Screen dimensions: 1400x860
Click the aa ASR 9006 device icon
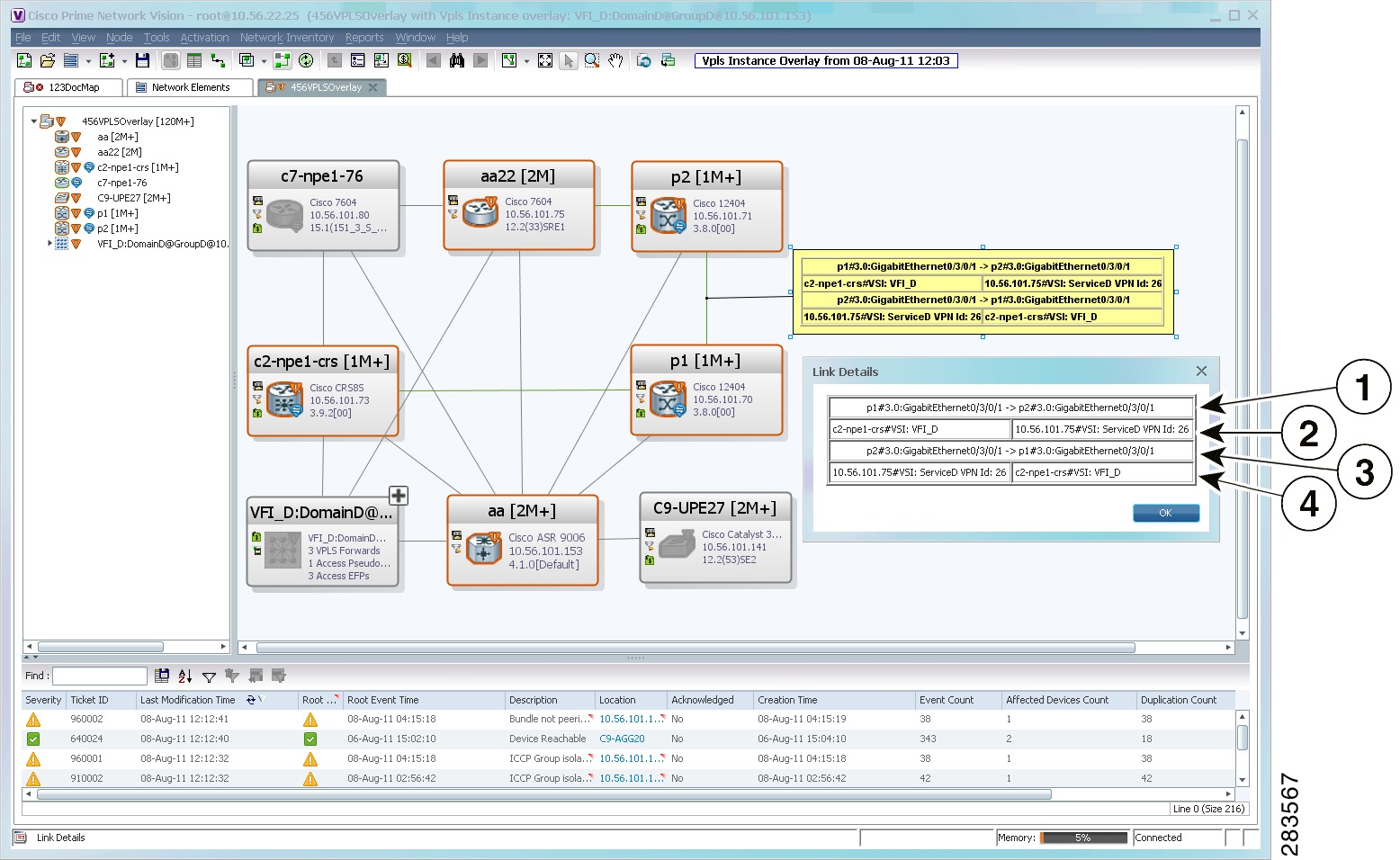pyautogui.click(x=483, y=548)
